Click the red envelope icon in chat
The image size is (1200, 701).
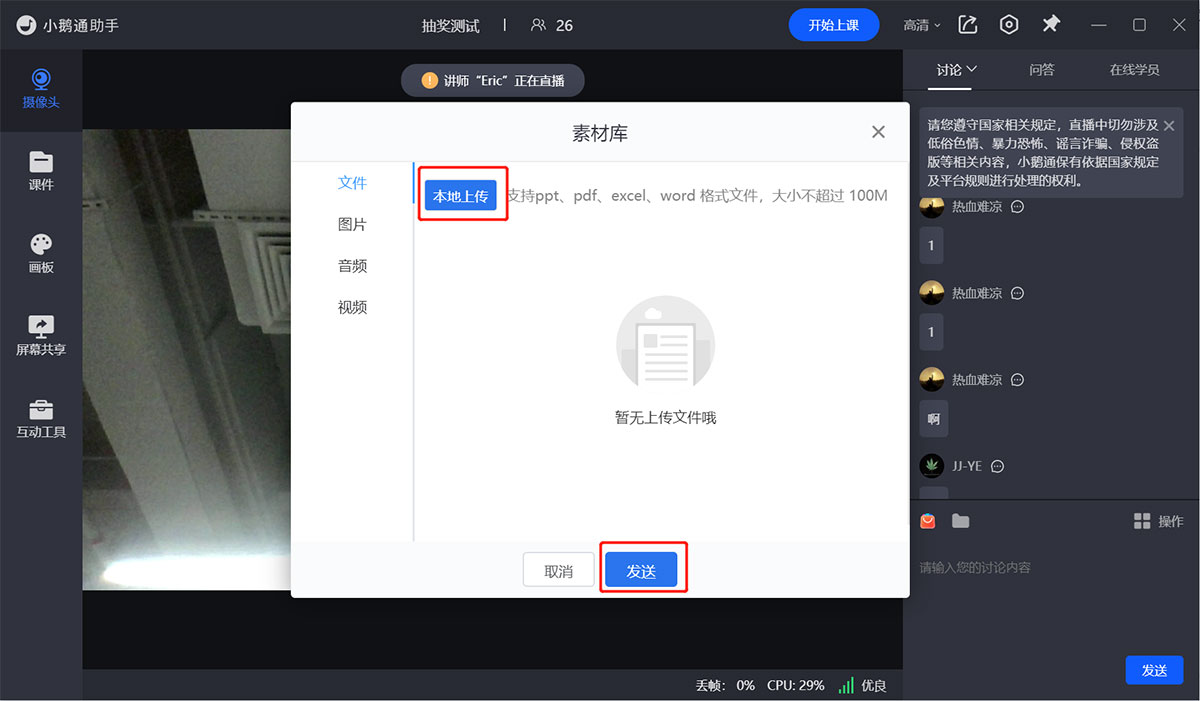[x=928, y=521]
